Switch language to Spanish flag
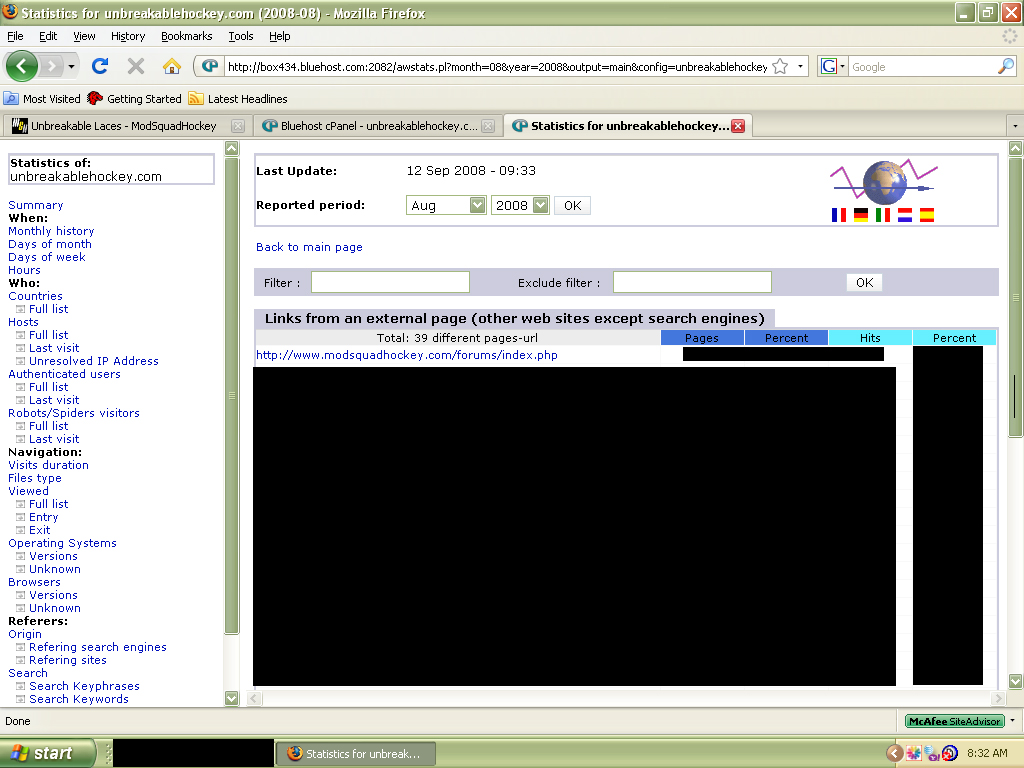Screen dimensions: 1024x768 tap(927, 215)
